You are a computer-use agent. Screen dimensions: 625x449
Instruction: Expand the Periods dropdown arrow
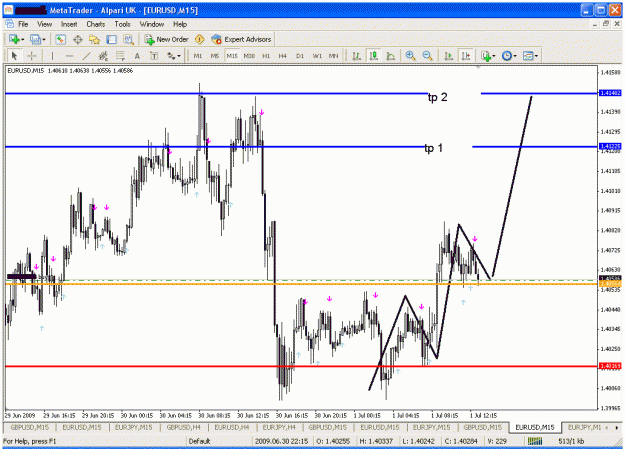point(515,56)
